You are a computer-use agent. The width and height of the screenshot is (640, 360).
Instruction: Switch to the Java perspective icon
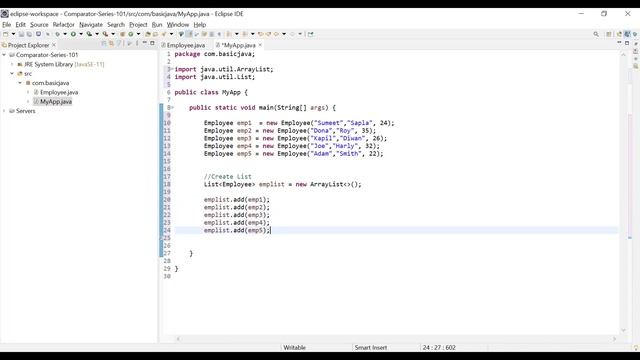click(x=627, y=34)
